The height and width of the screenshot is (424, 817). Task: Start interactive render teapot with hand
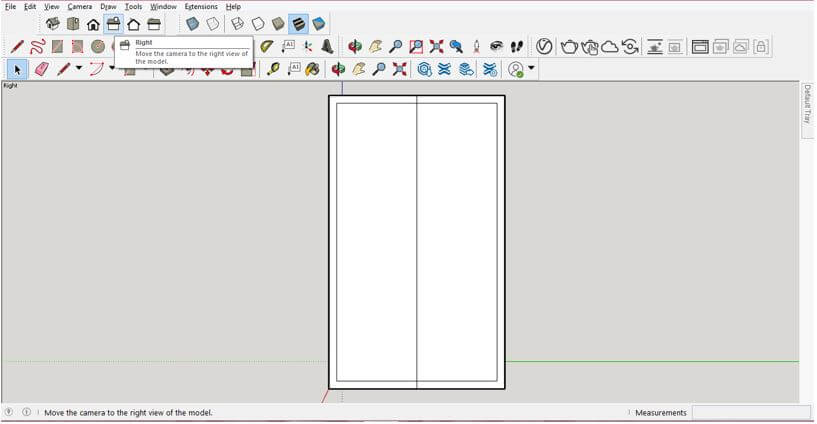tap(590, 47)
